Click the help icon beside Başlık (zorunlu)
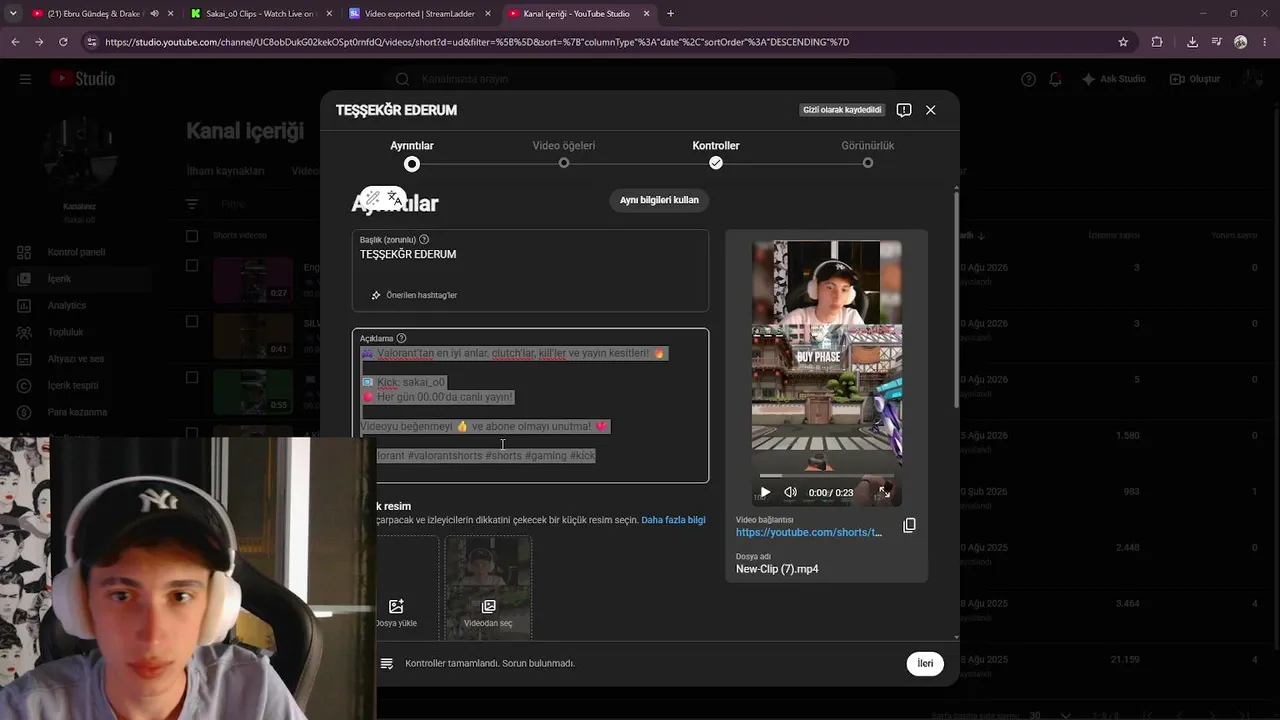 [424, 240]
